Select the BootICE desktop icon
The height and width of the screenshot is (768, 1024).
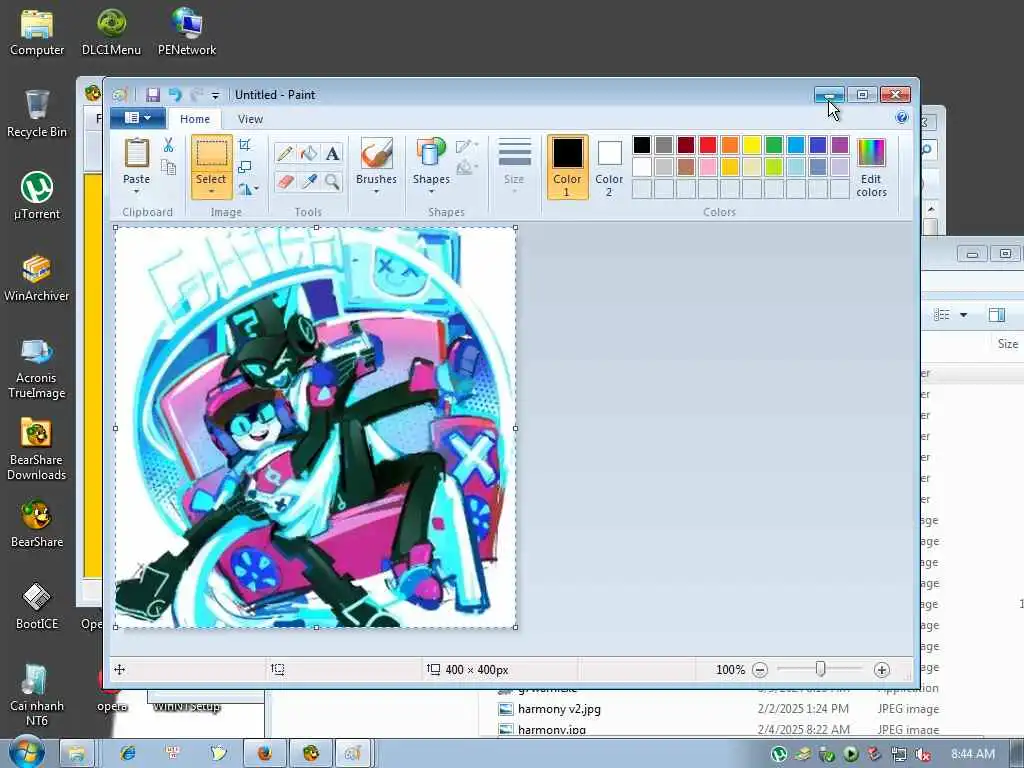(x=37, y=605)
